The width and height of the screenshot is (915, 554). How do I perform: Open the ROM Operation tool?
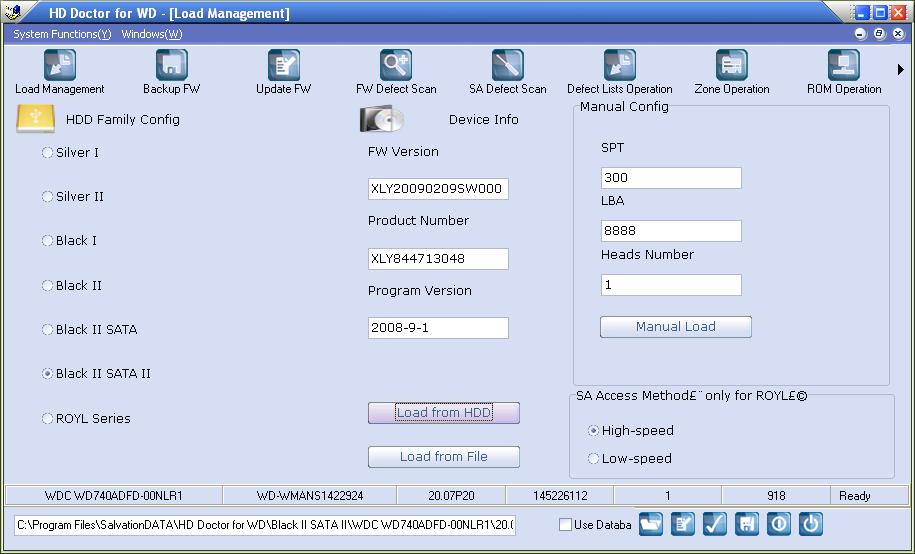pyautogui.click(x=844, y=65)
